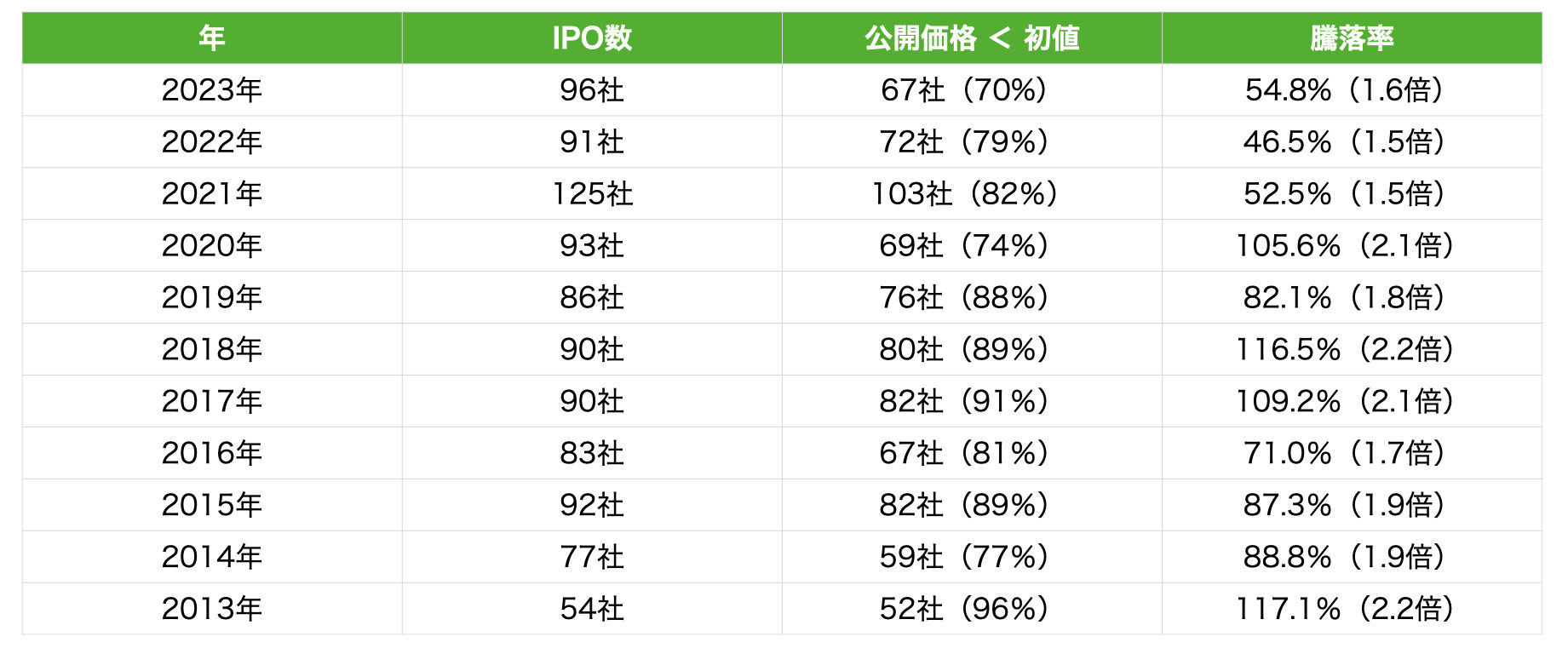1568x648 pixels.
Task: Click the 109.2%（2.1倍） cell
Action: [1345, 402]
